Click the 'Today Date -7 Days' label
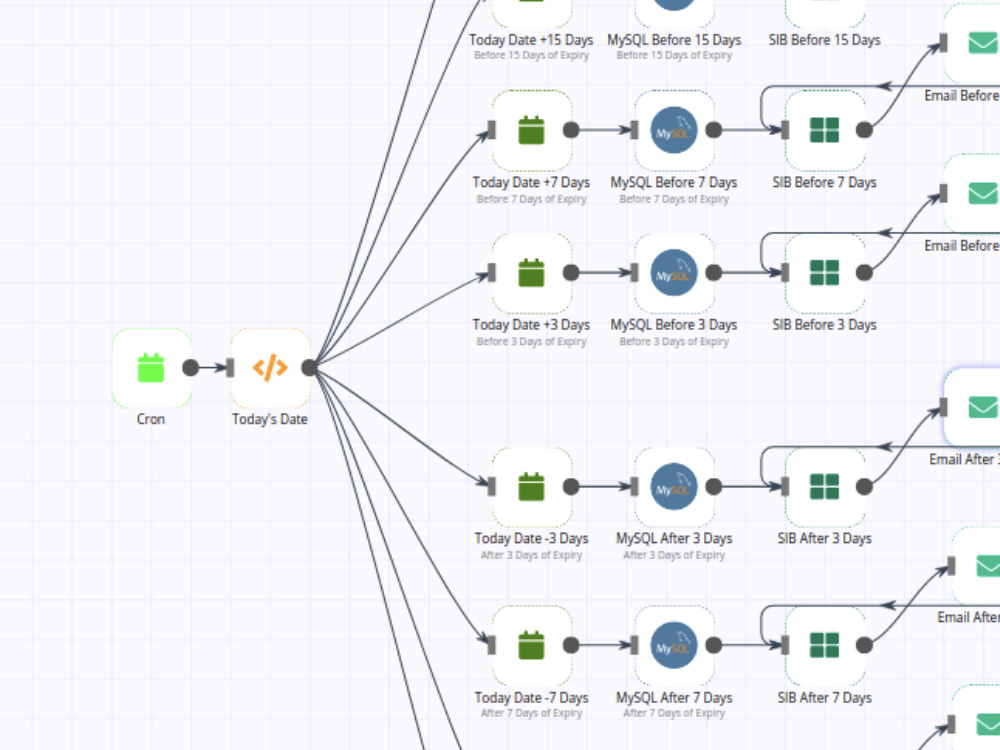1000x750 pixels. point(531,698)
